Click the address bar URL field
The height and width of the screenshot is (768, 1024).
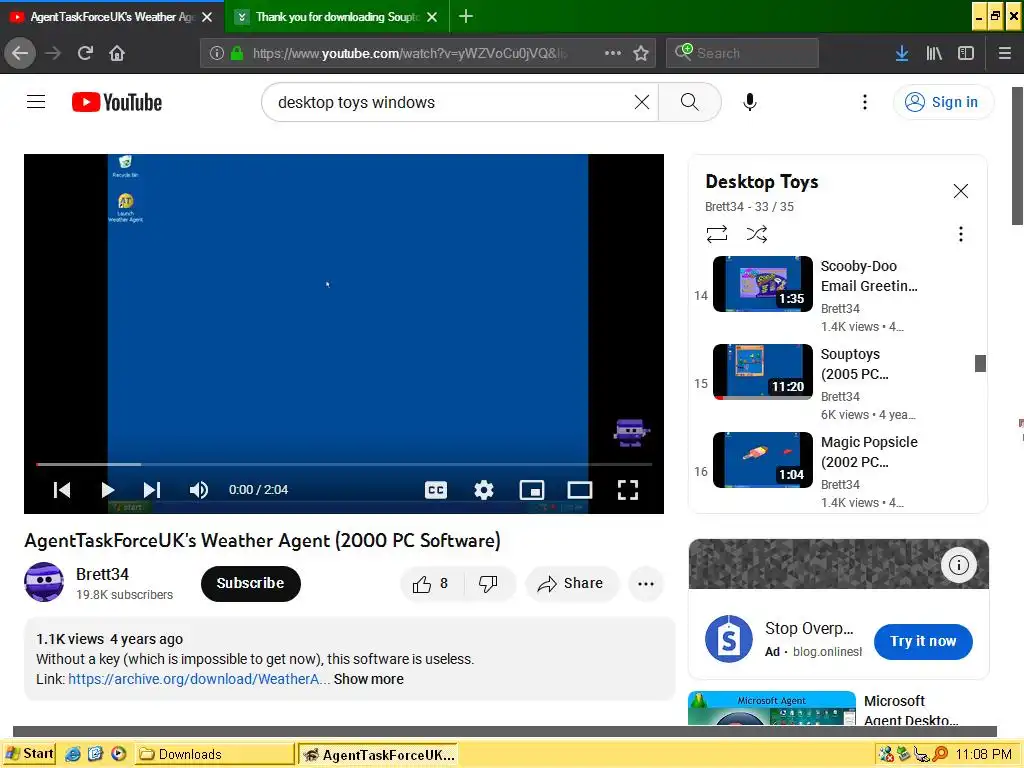409,53
